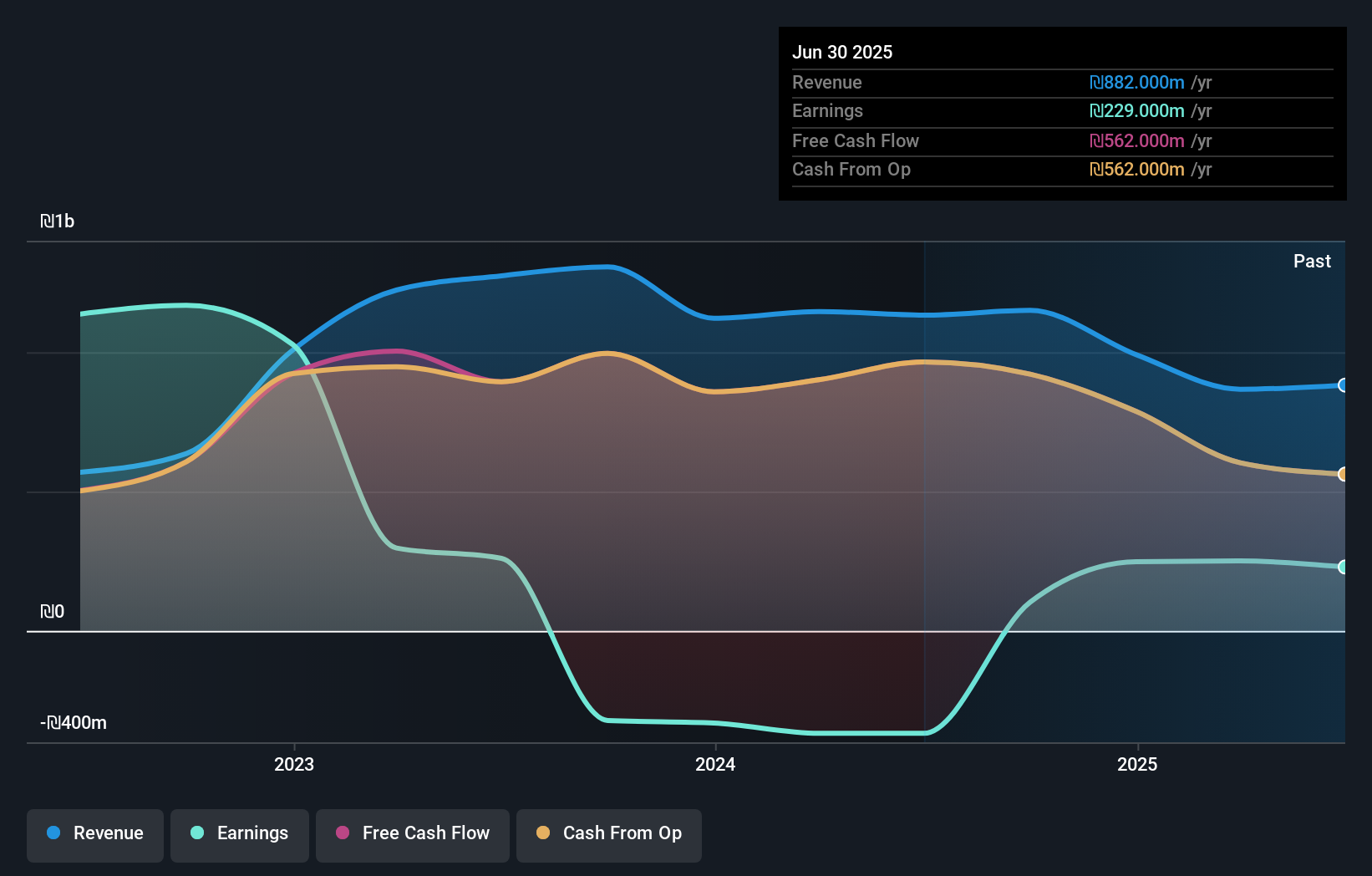Toggle the Cash From Op legend button

[609, 835]
